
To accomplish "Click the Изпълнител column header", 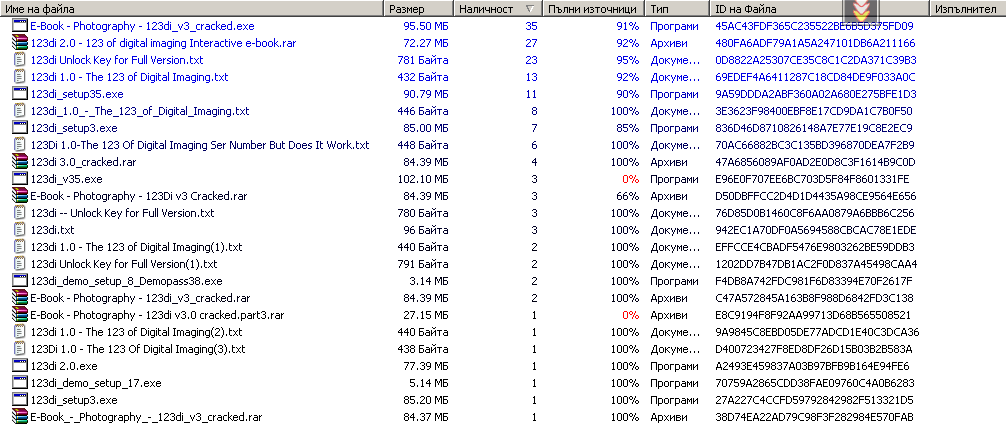I will pyautogui.click(x=969, y=9).
